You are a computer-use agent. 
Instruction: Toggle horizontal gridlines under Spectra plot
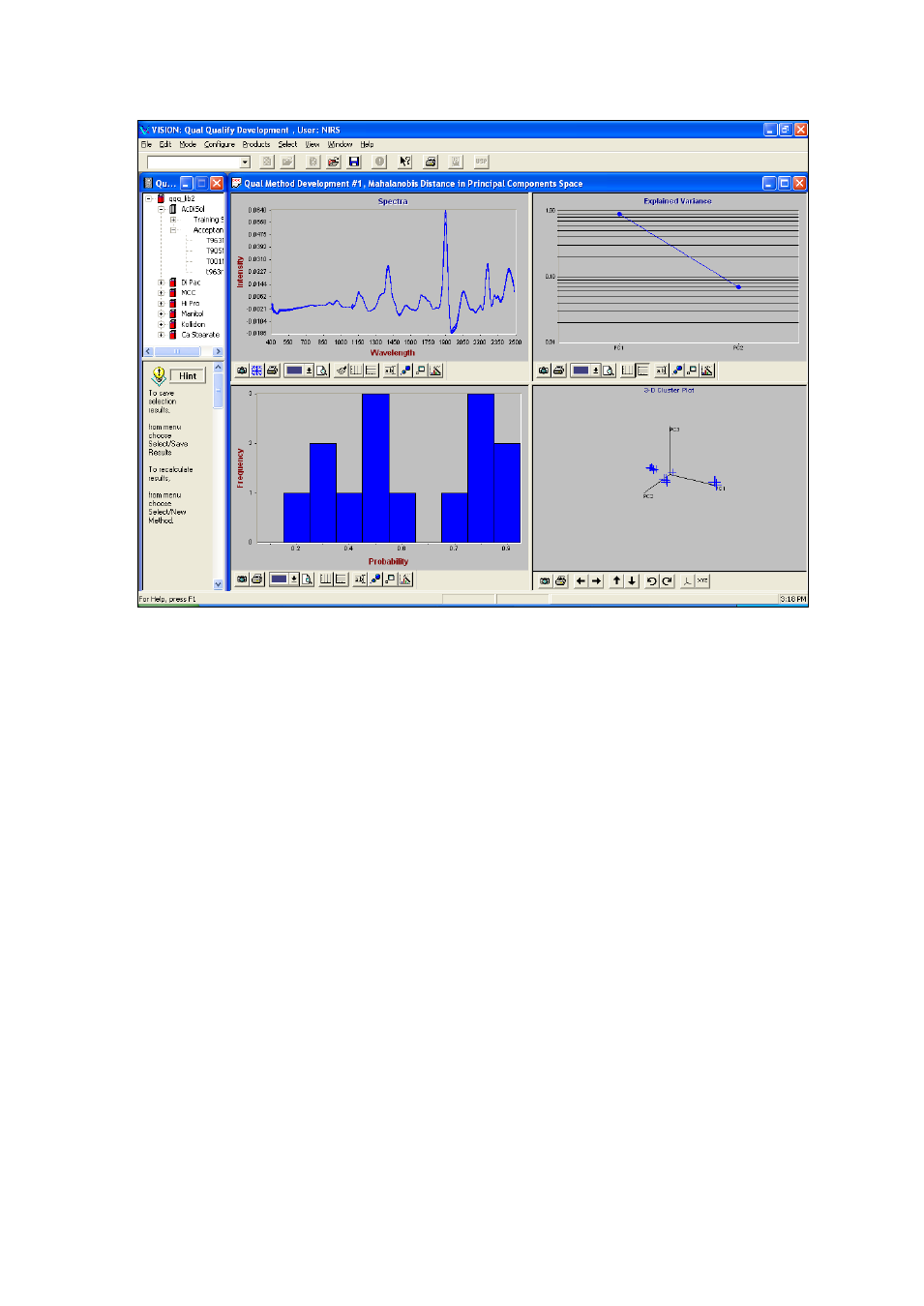pos(372,371)
